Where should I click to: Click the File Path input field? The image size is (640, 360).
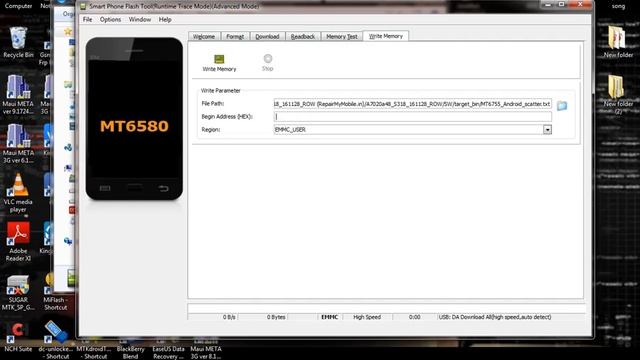tap(412, 104)
